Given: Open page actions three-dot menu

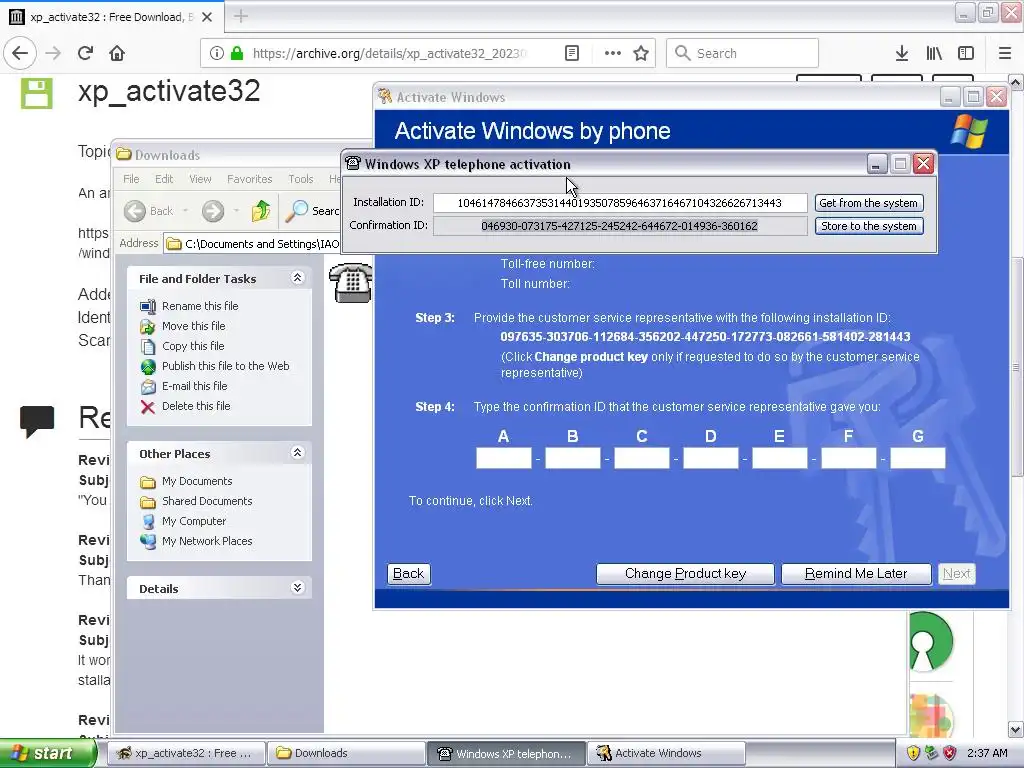Looking at the screenshot, I should click(x=613, y=53).
